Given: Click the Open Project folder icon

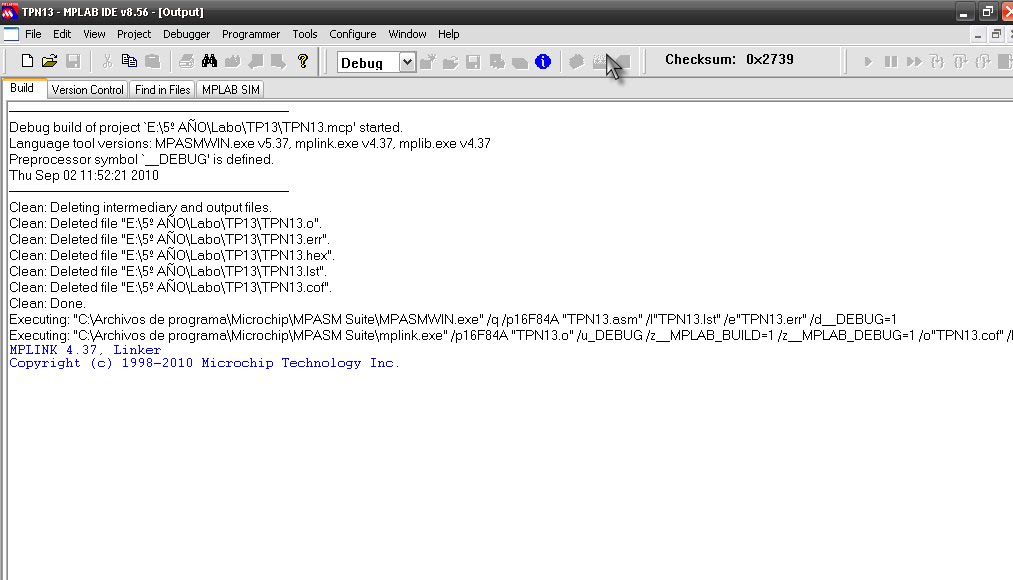Looking at the screenshot, I should click(x=450, y=62).
